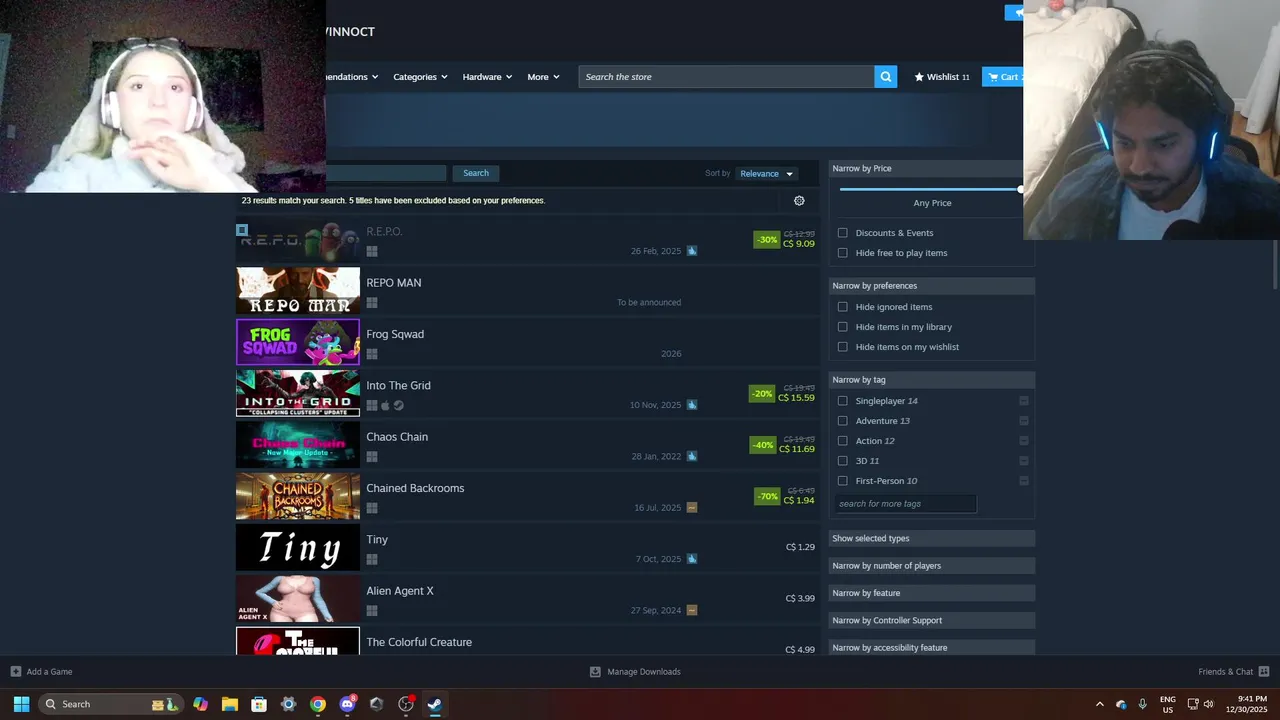Click Into The Grid macOS platform icon
The width and height of the screenshot is (1280, 720).
(385, 405)
